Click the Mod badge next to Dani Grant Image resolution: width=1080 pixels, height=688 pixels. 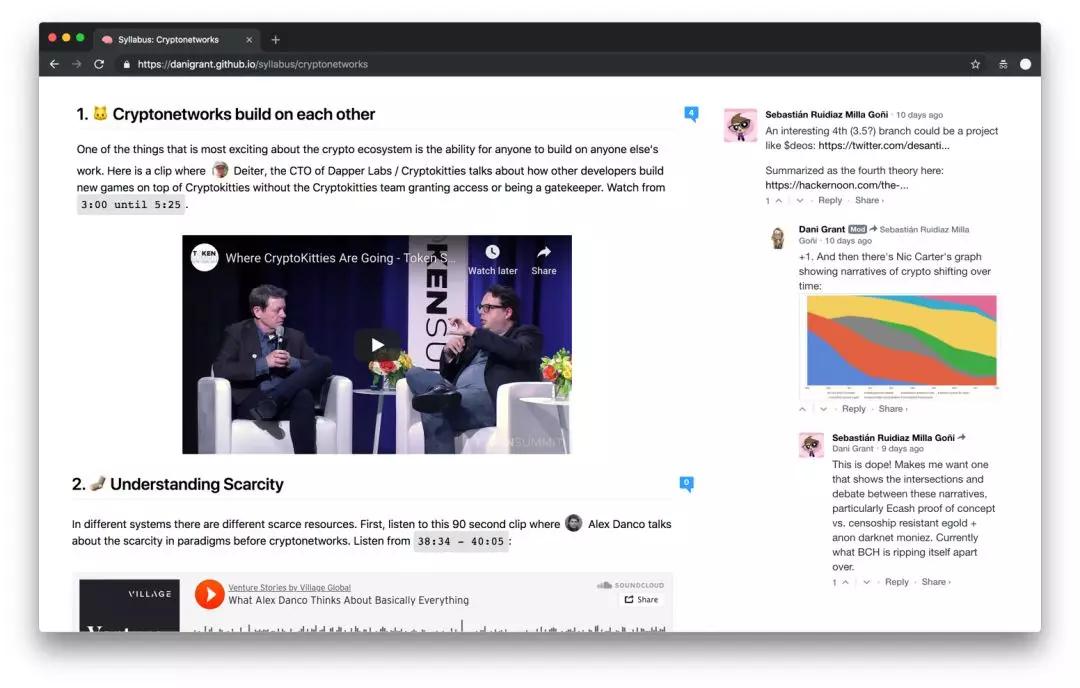click(857, 229)
